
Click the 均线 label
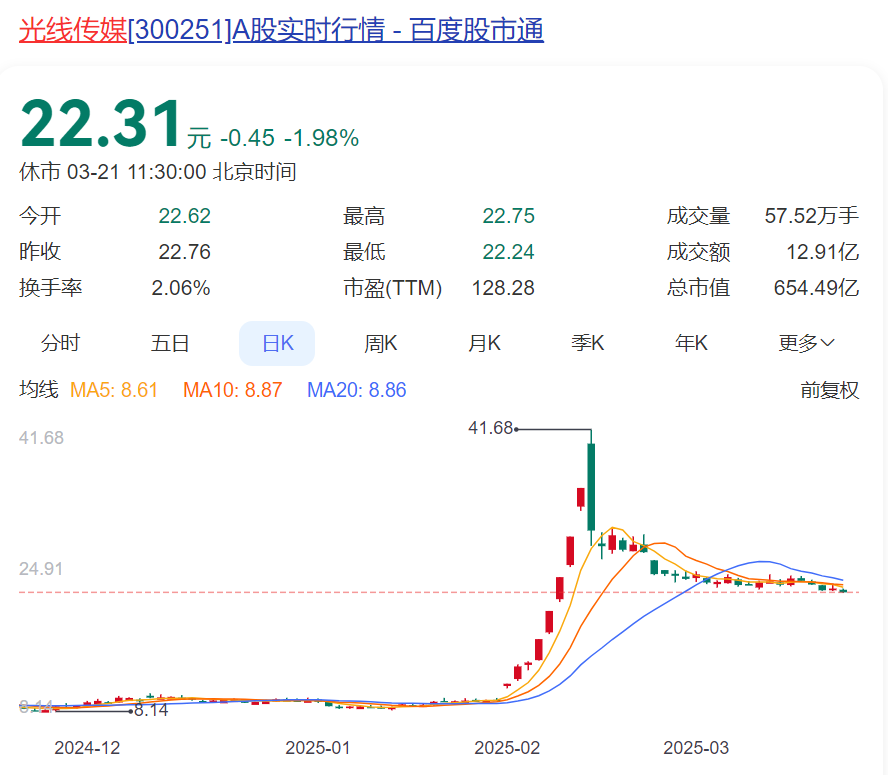[x=39, y=390]
